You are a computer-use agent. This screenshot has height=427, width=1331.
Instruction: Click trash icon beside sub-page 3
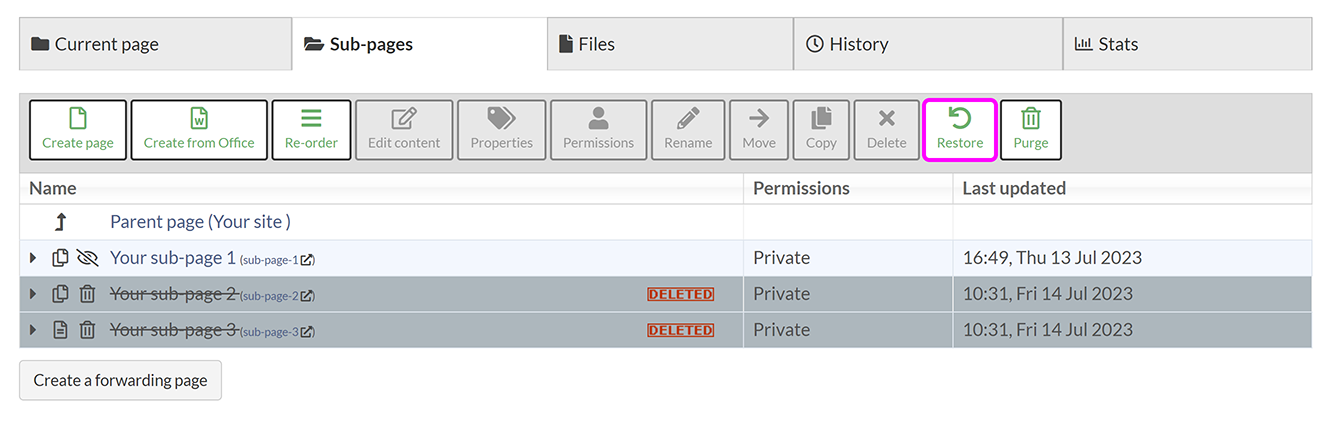pos(87,330)
